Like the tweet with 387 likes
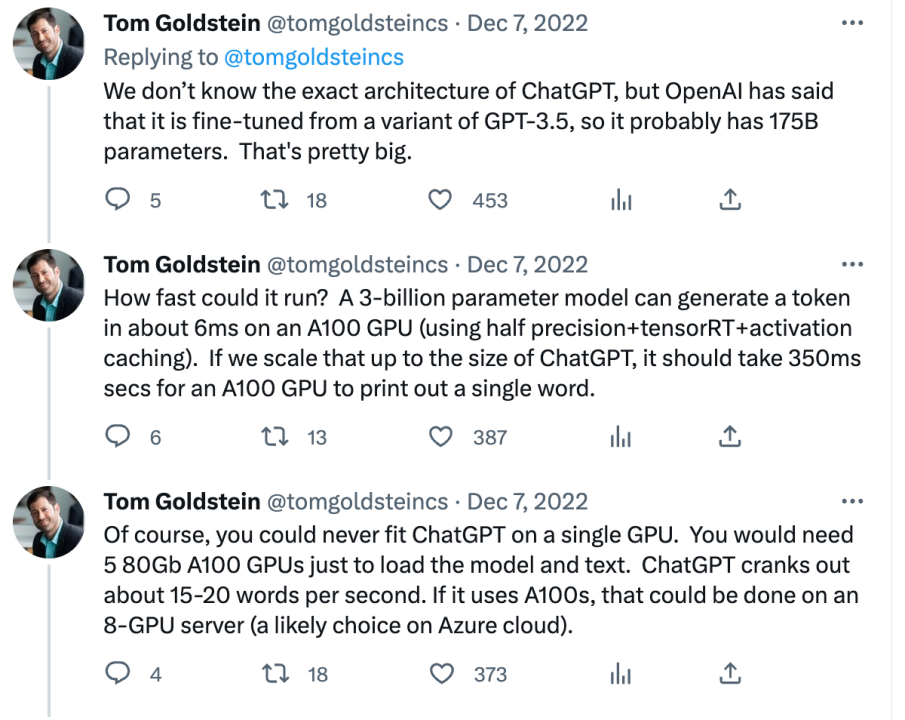This screenshot has height=720, width=905. (440, 437)
